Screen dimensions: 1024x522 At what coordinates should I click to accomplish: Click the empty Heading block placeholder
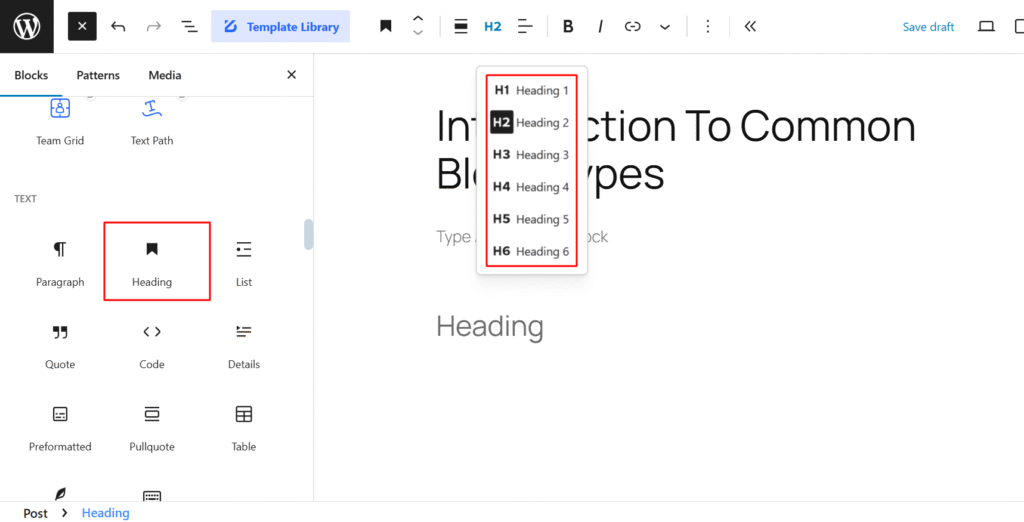pos(490,325)
